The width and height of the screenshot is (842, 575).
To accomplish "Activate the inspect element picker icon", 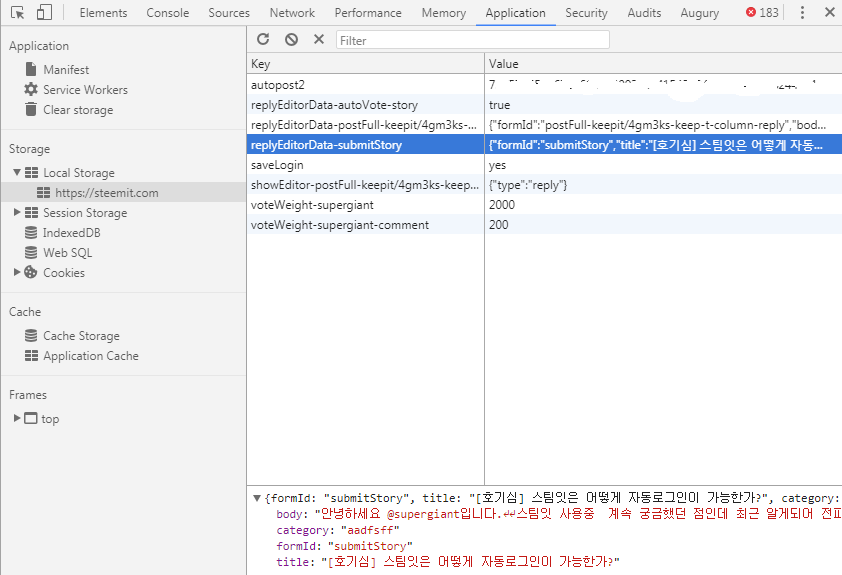I will tap(17, 12).
